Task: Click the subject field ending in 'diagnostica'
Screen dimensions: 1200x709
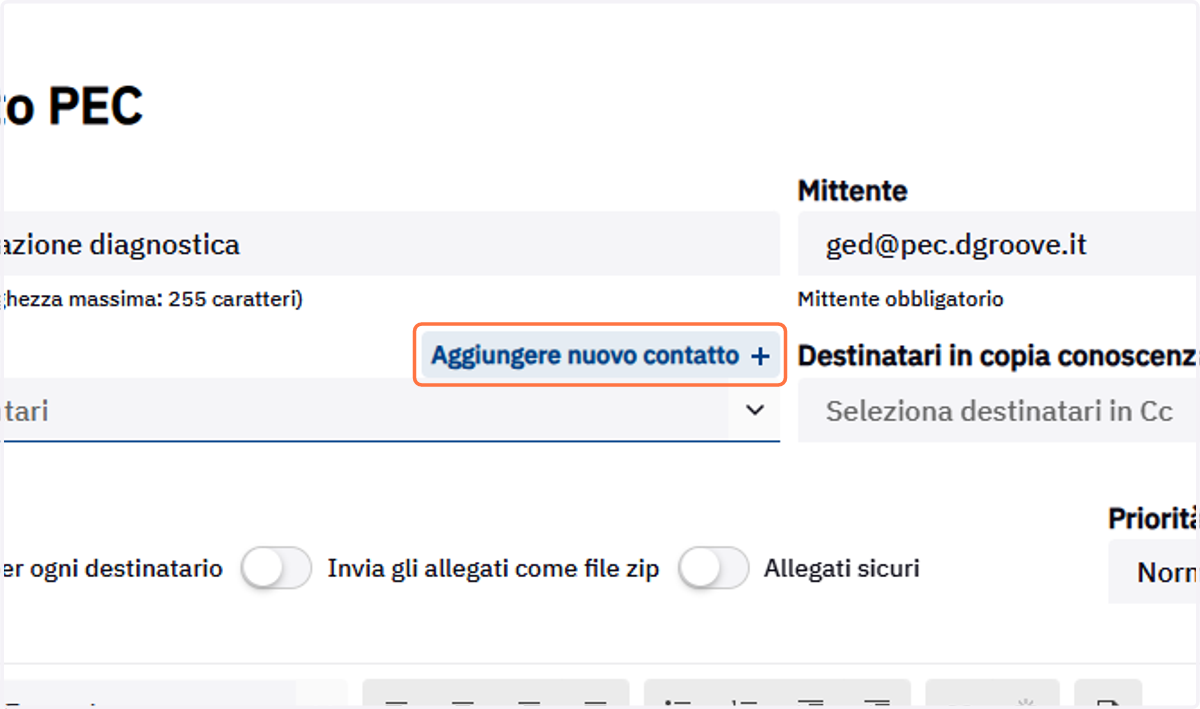Action: pyautogui.click(x=390, y=244)
